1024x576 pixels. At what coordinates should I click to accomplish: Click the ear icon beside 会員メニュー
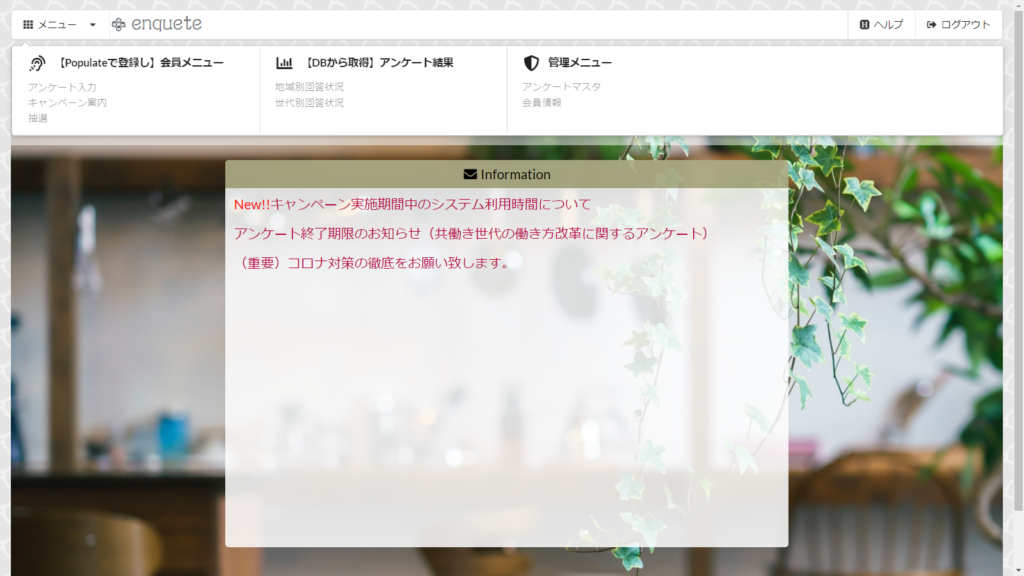pos(37,63)
